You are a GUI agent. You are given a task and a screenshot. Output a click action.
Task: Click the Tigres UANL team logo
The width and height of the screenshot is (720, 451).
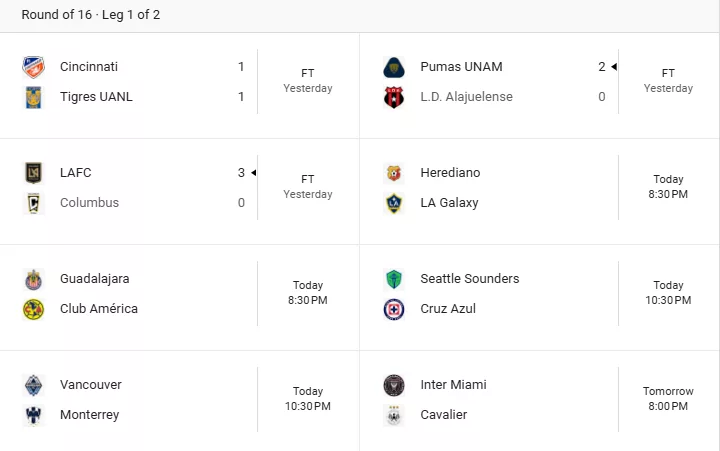click(x=34, y=97)
